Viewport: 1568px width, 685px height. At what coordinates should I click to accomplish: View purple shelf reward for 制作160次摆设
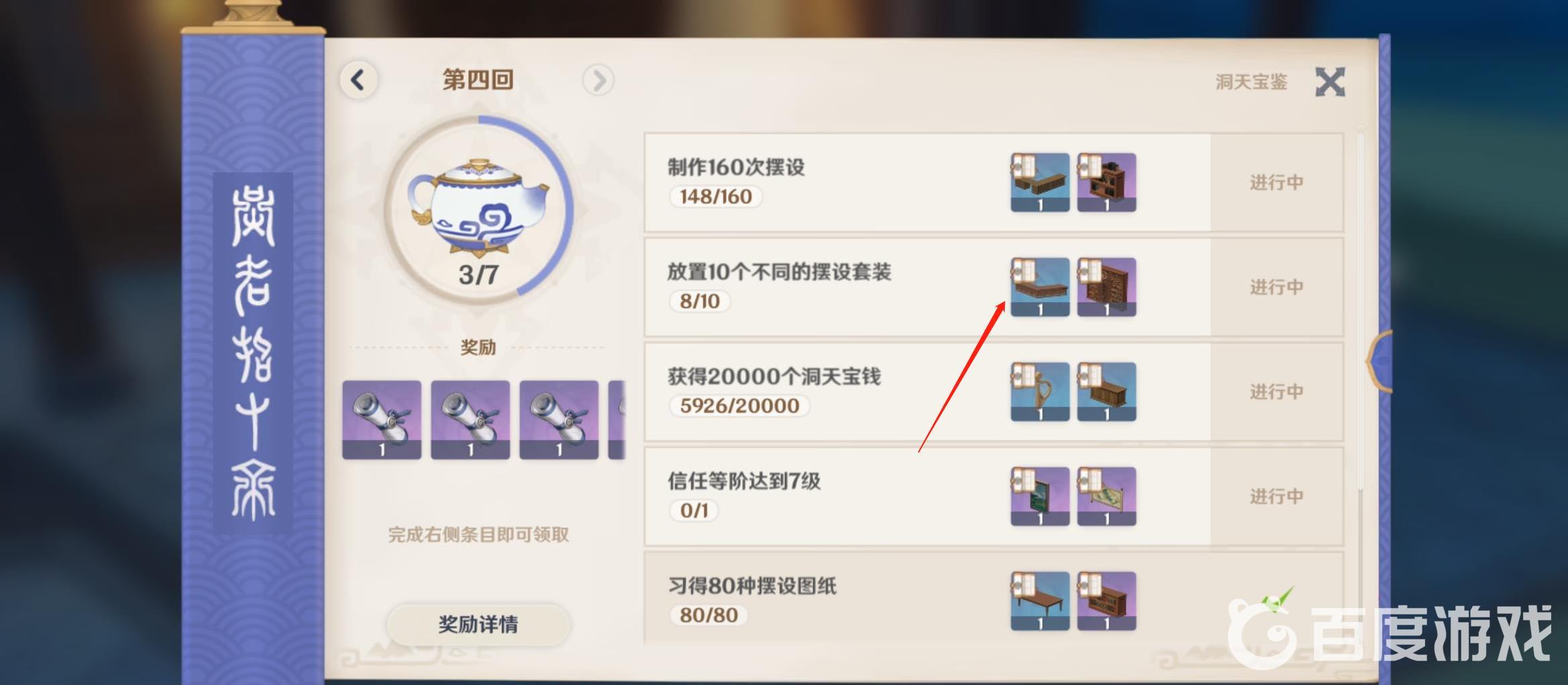coord(1107,182)
